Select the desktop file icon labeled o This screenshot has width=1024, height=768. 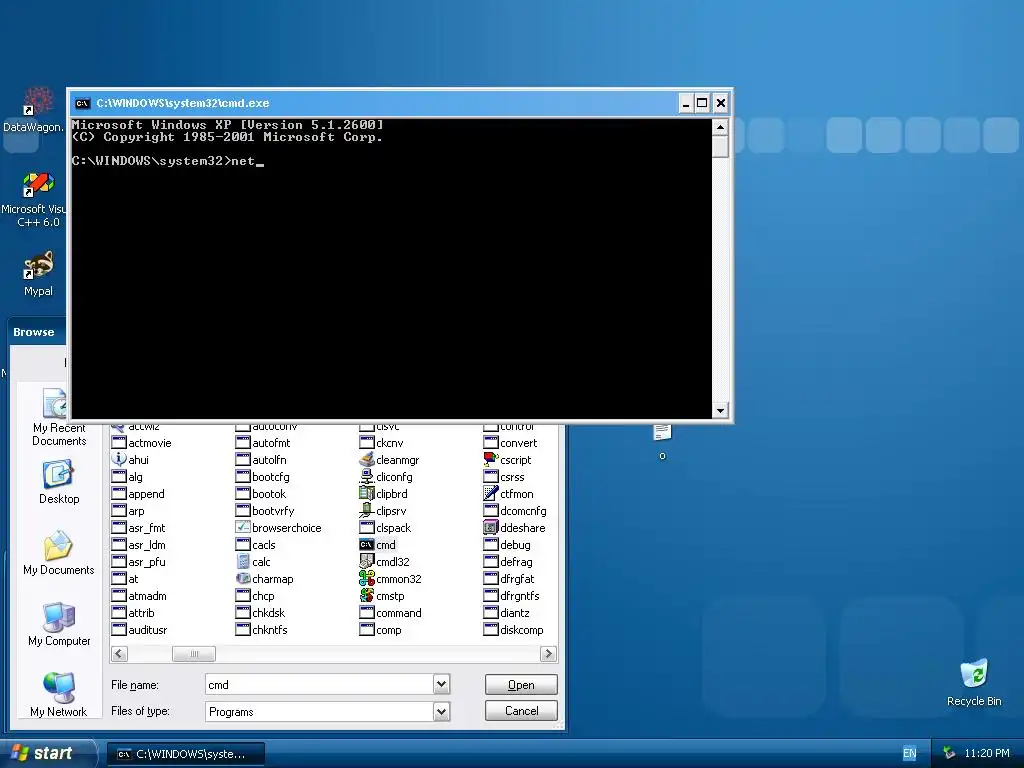pos(662,441)
